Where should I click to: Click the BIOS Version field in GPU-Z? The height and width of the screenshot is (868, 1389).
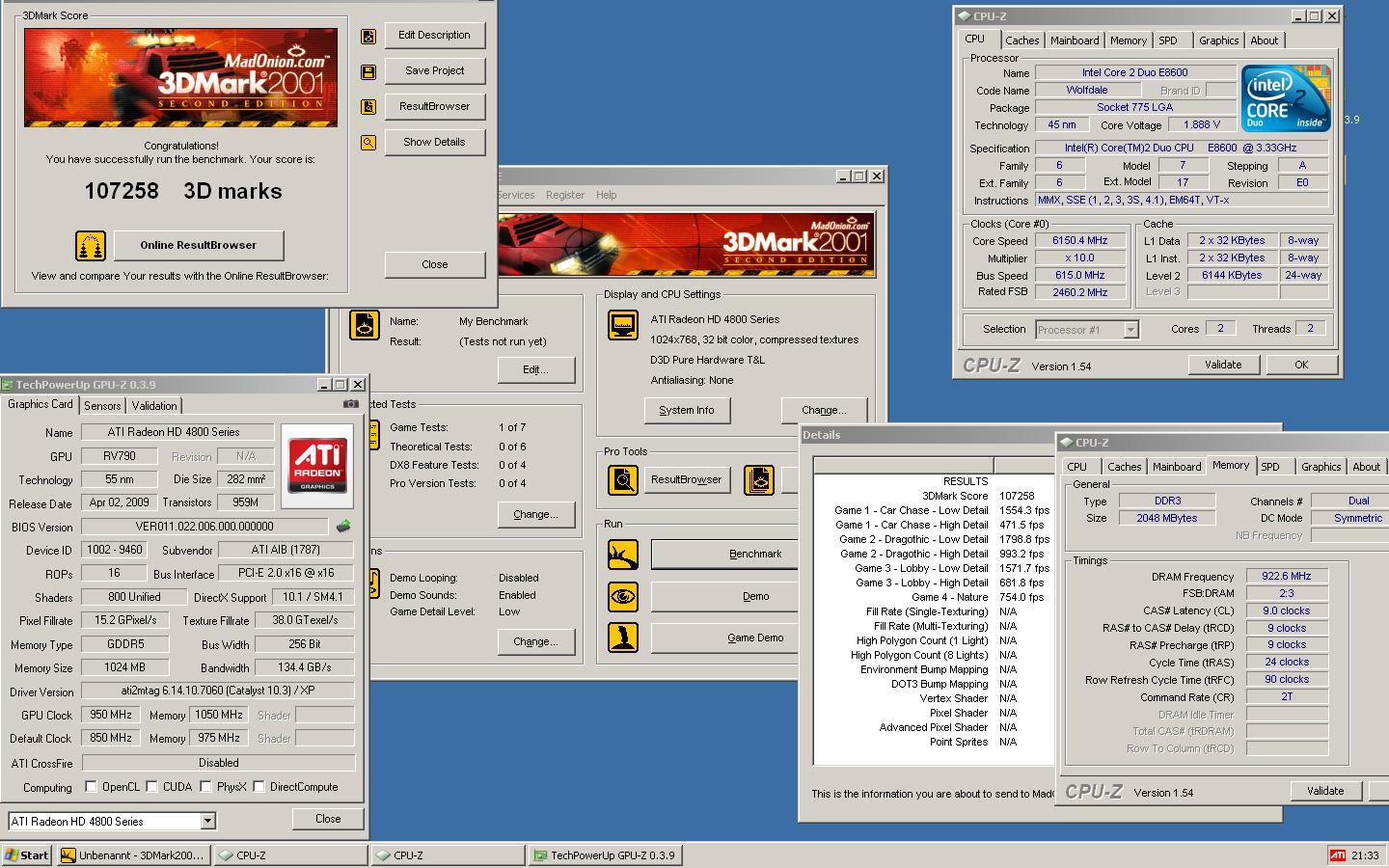pyautogui.click(x=204, y=527)
